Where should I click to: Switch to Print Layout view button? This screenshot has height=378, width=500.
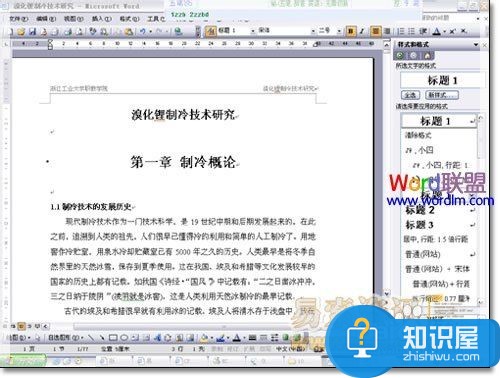click(21, 326)
